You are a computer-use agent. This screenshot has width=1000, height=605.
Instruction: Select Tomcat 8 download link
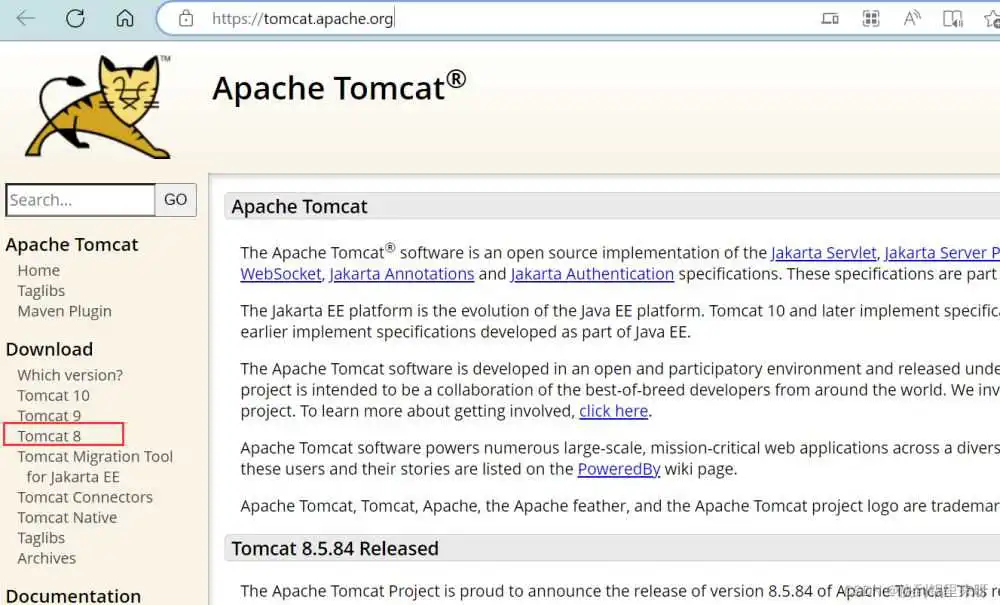click(x=49, y=436)
